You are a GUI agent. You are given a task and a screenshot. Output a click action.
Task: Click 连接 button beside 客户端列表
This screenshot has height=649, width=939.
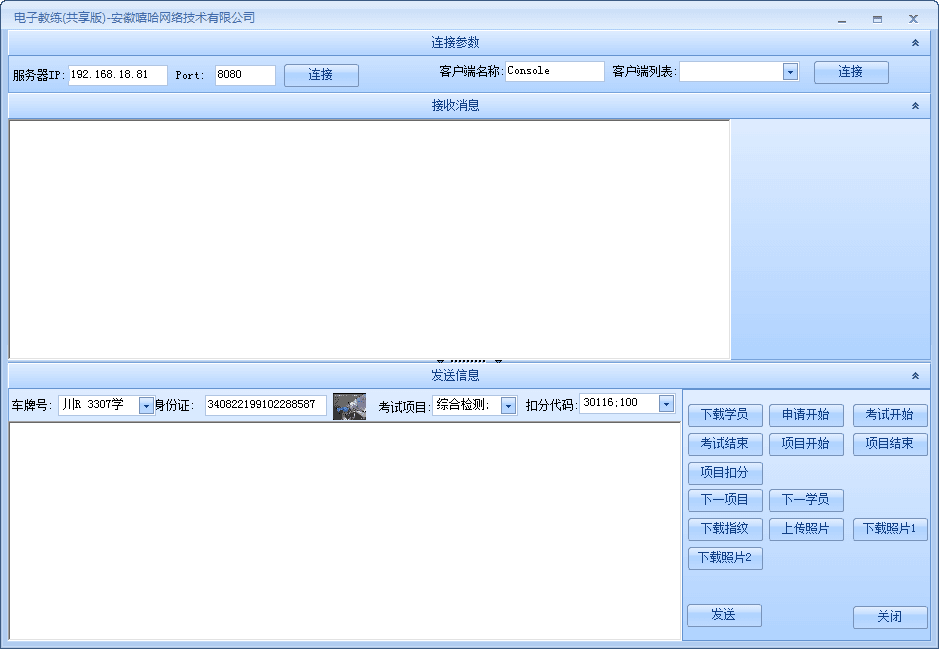pos(850,72)
